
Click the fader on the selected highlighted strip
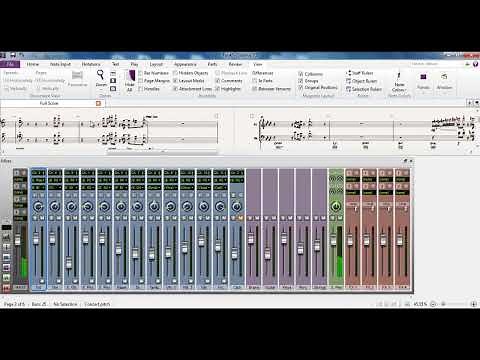(36, 239)
